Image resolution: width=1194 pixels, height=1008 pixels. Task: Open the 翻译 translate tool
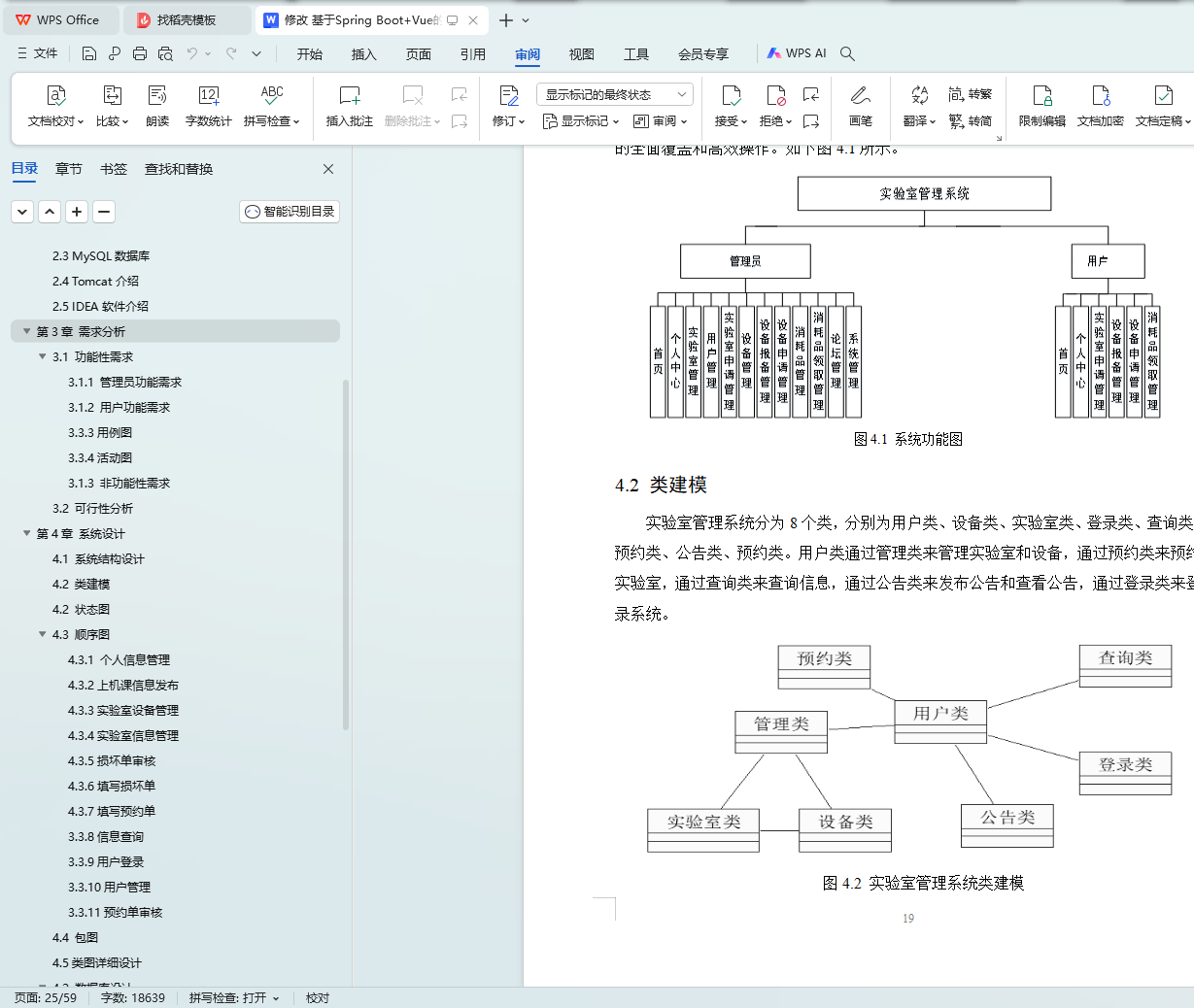pos(919,107)
